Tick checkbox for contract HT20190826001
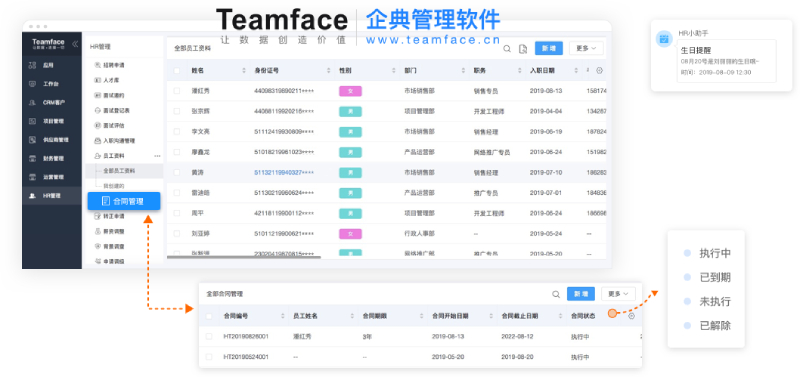Screen dimensions: 800x377 pos(209,337)
